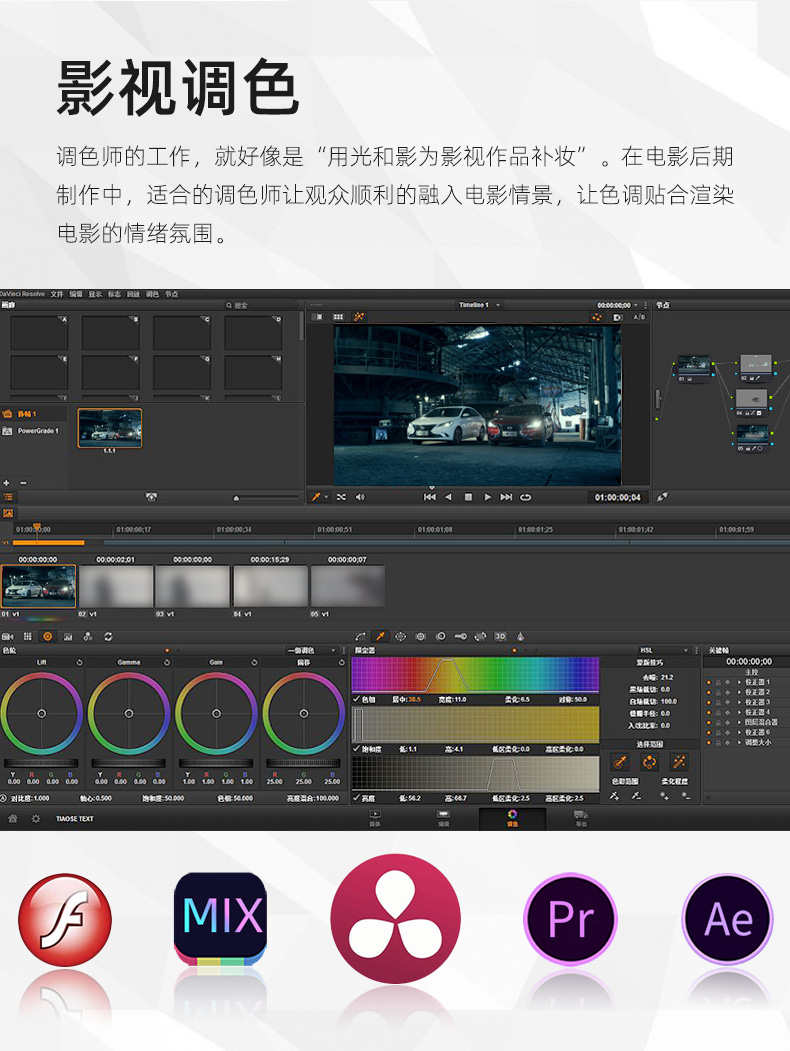Click the DaVinci Resolve logo icon
Screen dimensions: 790x1051
395,918
